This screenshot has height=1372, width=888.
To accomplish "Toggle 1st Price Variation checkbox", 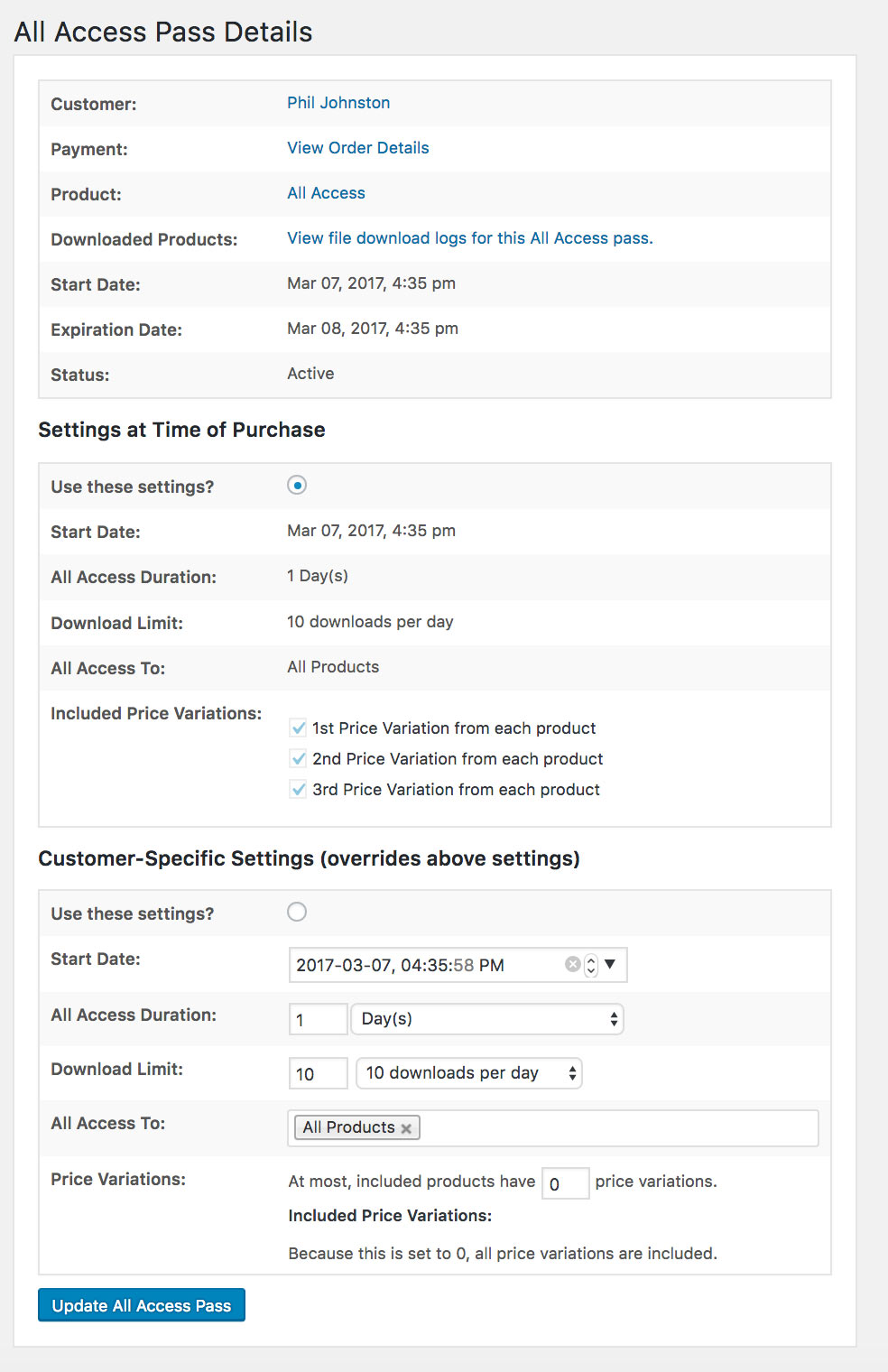I will 298,728.
